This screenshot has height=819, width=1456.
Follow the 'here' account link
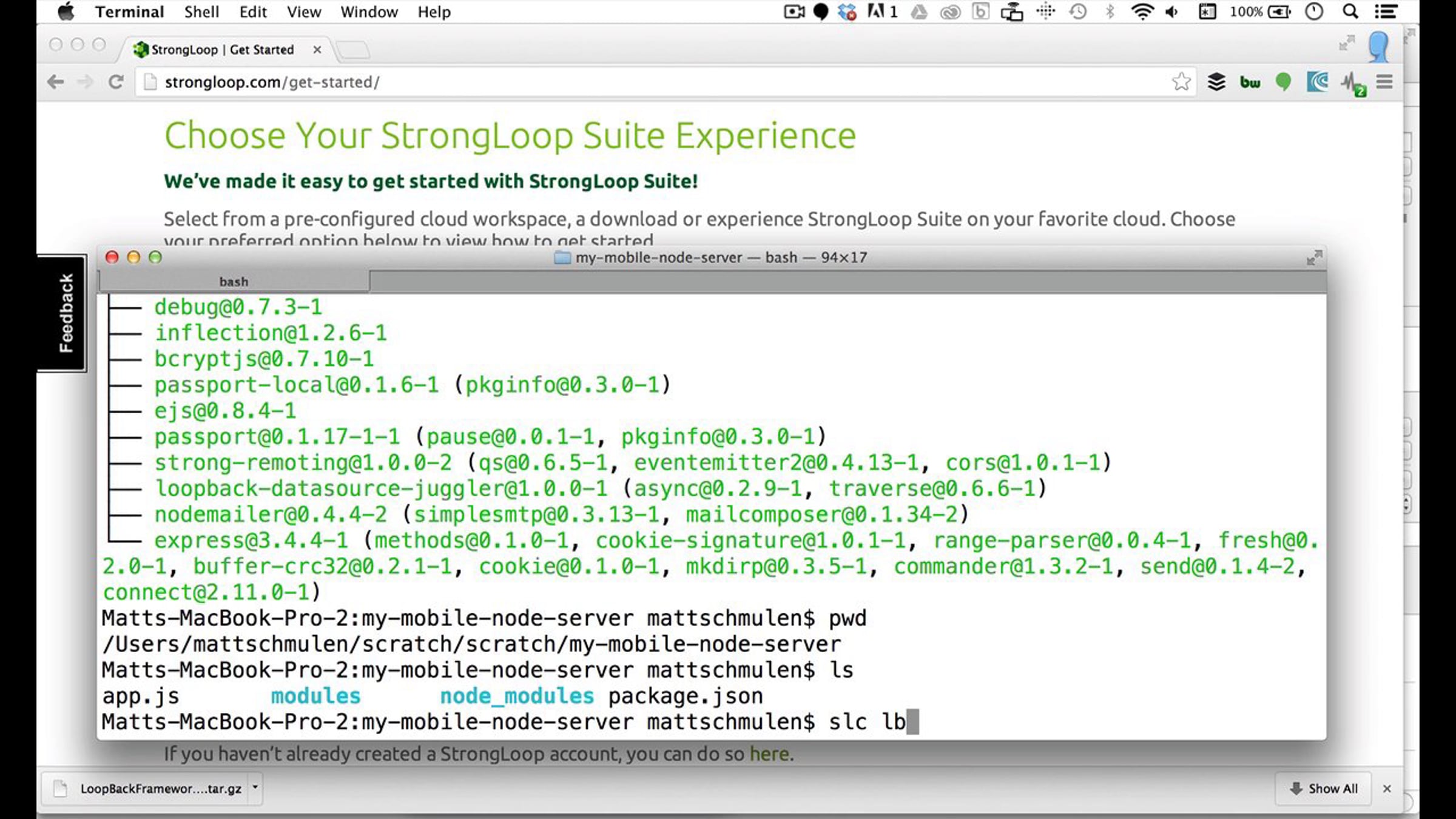[770, 754]
